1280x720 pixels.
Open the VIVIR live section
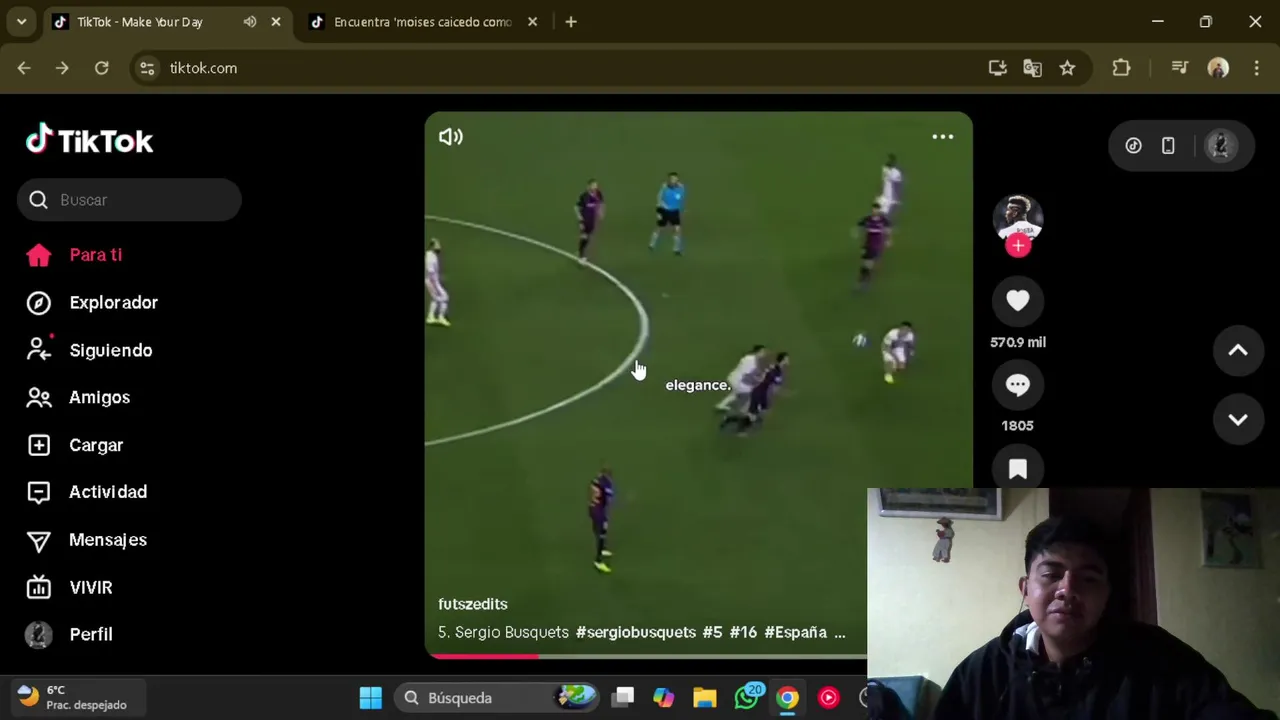(x=69, y=587)
